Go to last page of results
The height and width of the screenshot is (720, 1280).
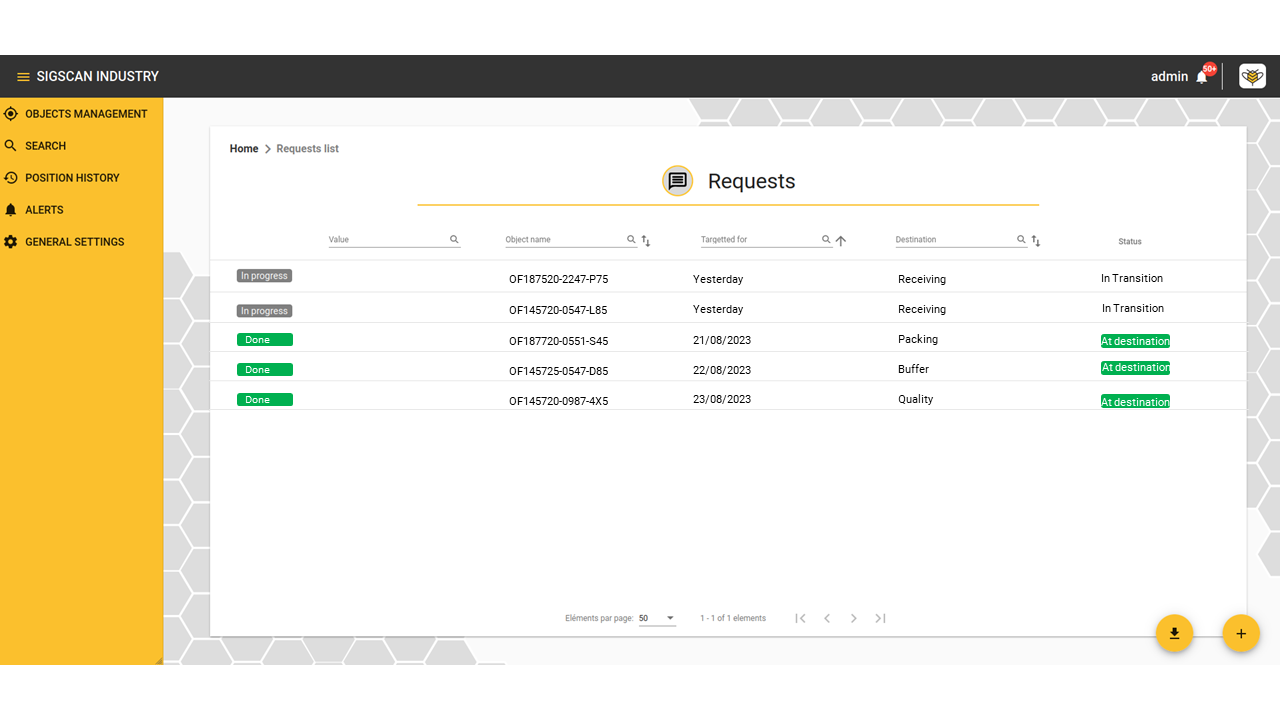(x=880, y=618)
